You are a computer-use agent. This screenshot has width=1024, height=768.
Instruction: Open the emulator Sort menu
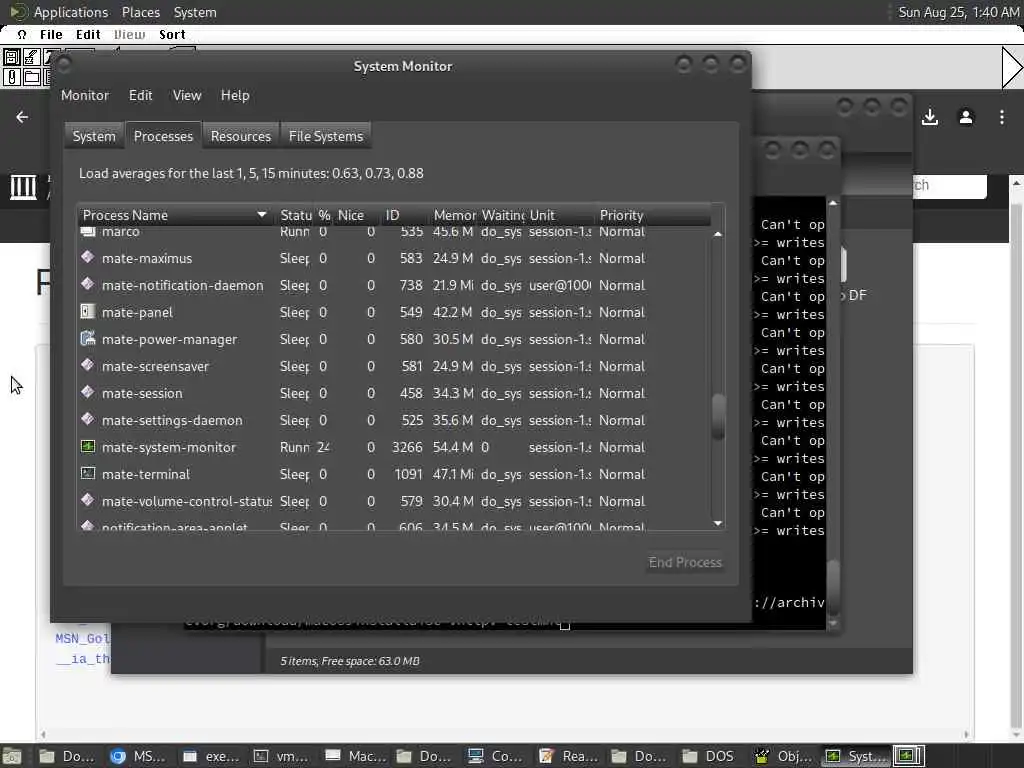tap(172, 35)
